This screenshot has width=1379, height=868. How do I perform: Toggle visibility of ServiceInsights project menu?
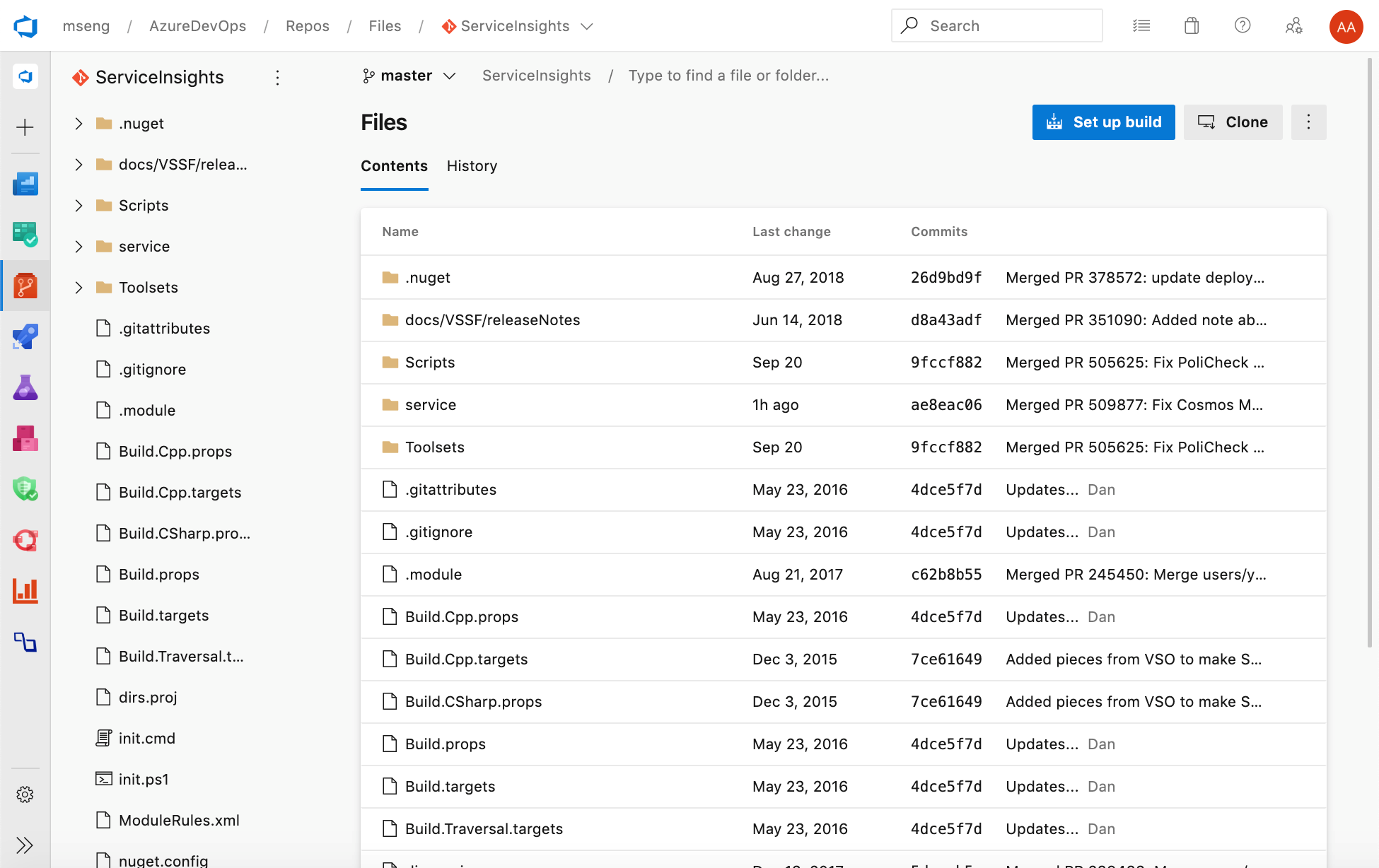coord(278,77)
